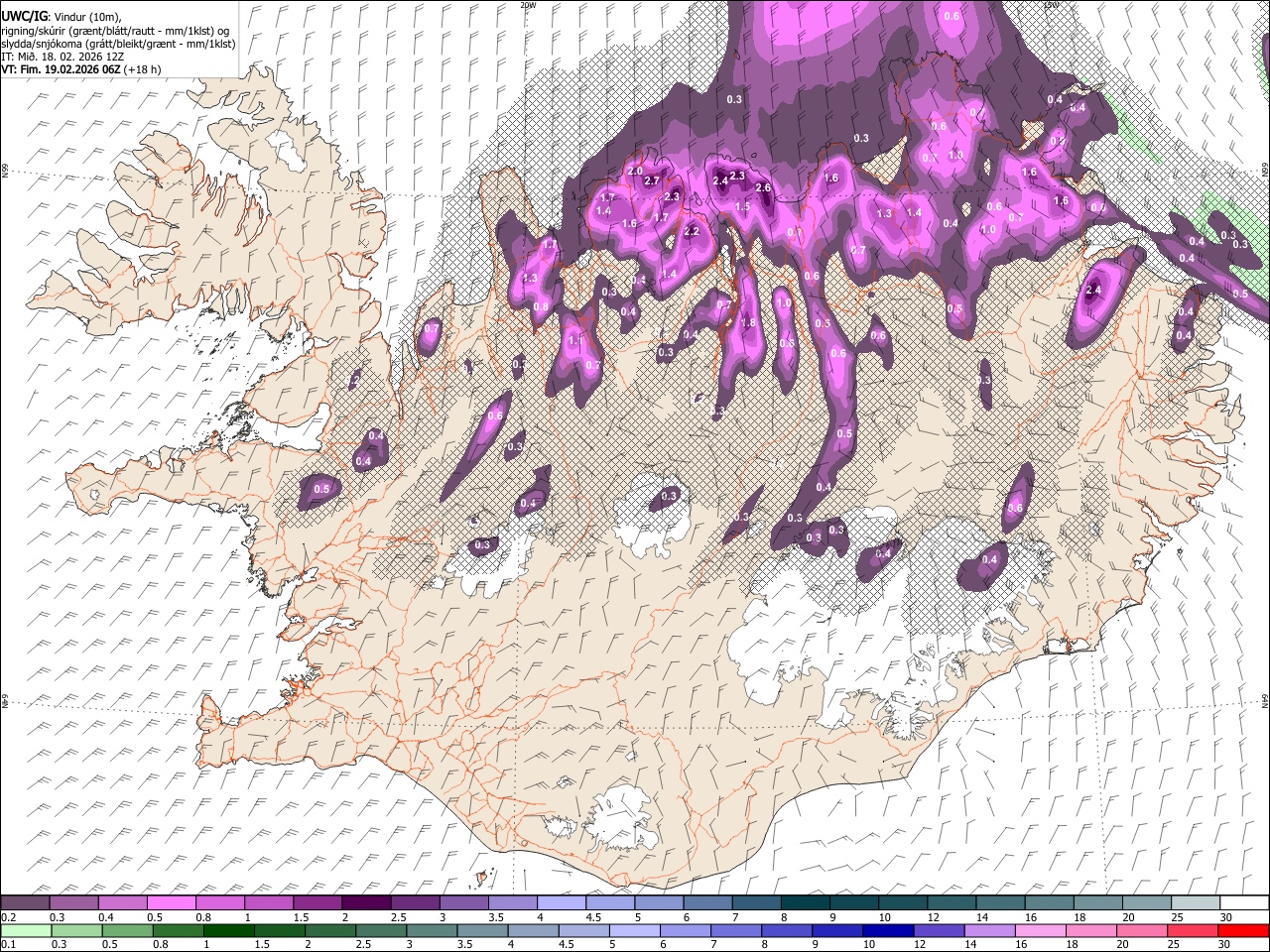1270x952 pixels.
Task: Click the initial time 'IT: Mið. 18. 02. 2026 12Z'
Action: [63, 57]
